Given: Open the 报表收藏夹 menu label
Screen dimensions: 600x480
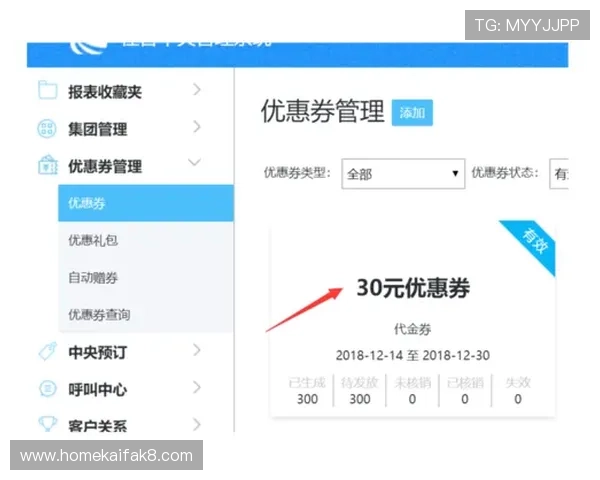Looking at the screenshot, I should [x=105, y=92].
